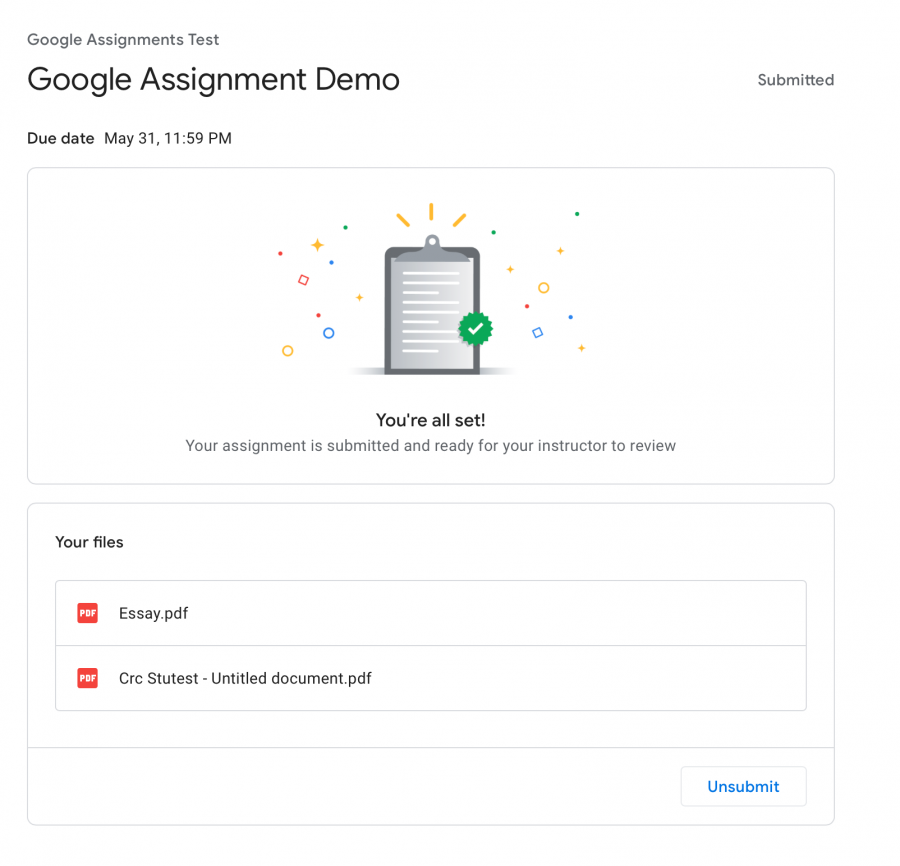Click the Google Assignment Demo title
900x866 pixels.
coord(213,79)
